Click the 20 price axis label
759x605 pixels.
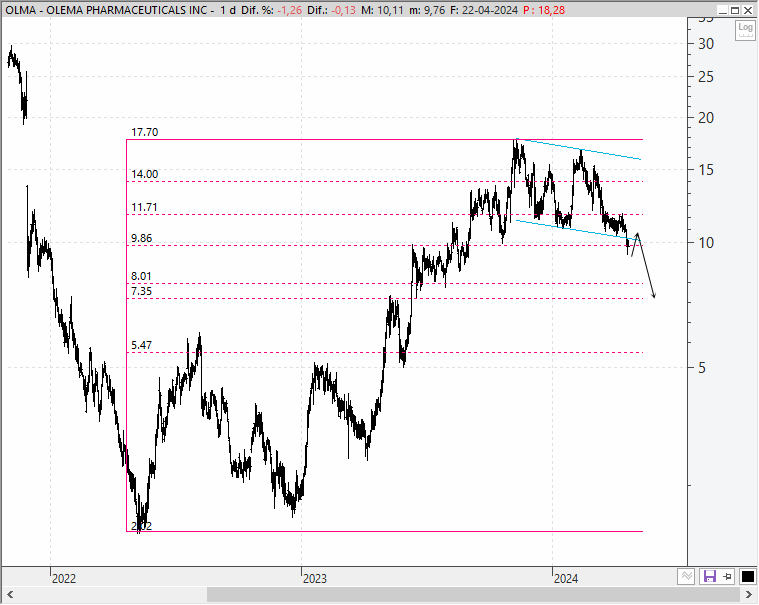706,118
